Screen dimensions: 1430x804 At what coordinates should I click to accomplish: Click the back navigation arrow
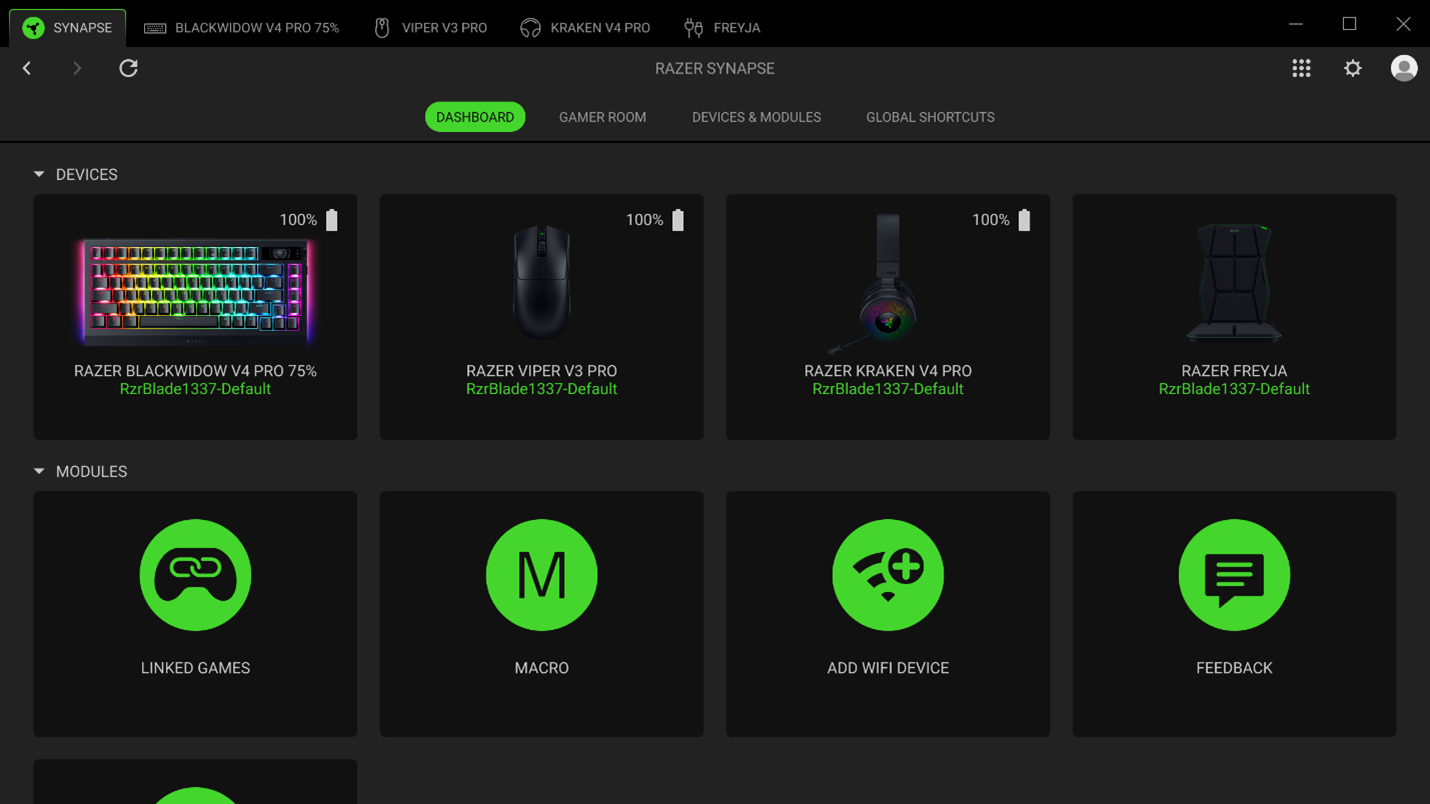pos(26,68)
